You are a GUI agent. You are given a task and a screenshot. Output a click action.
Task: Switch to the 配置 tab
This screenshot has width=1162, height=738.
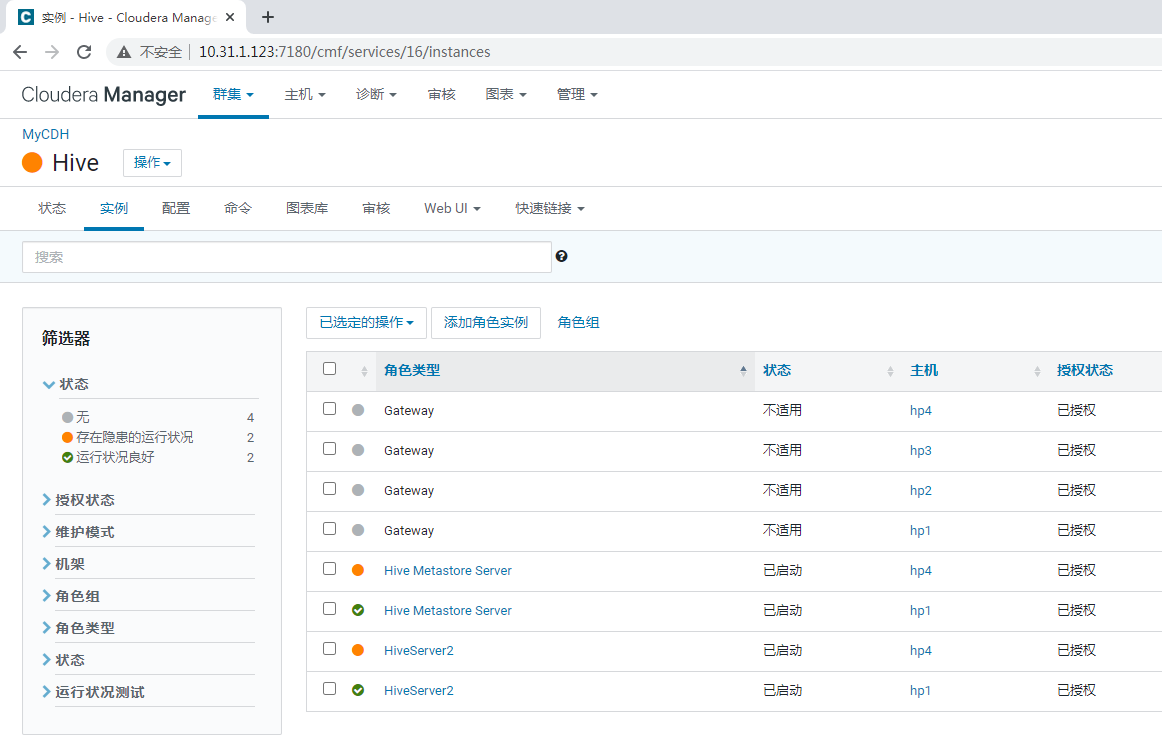(176, 208)
